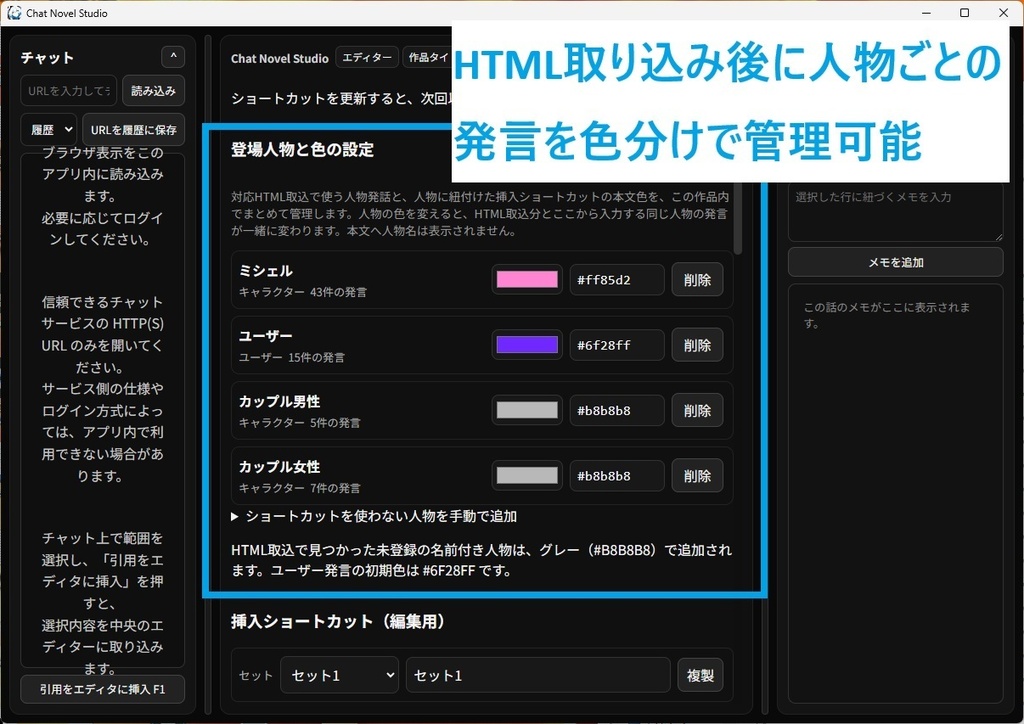Open the 作品タイ tab
This screenshot has height=724, width=1024.
click(x=428, y=57)
